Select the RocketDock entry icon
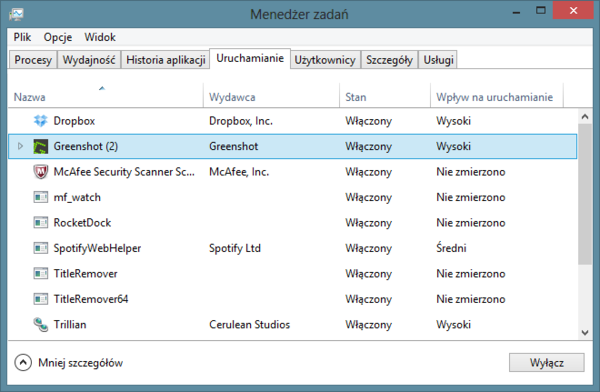600x392 pixels. 41,222
